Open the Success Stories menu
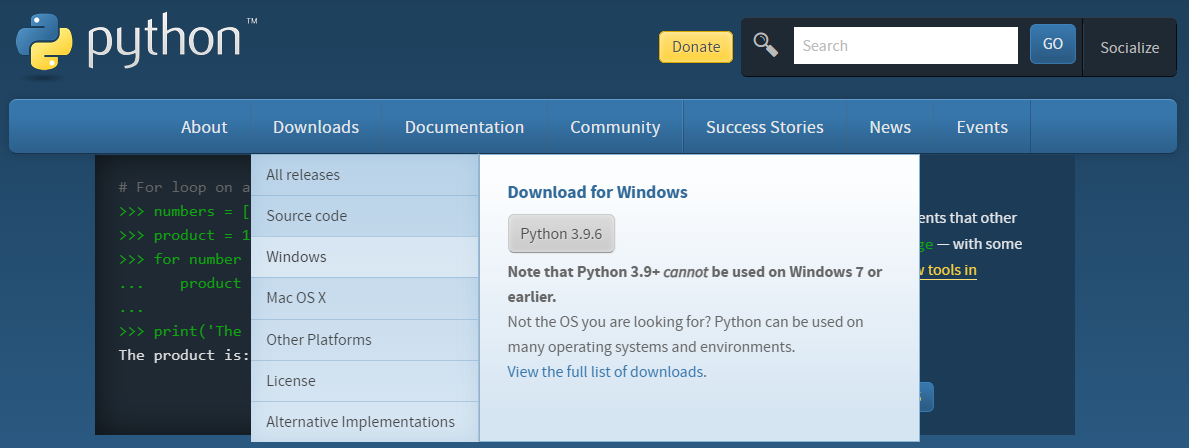 pyautogui.click(x=764, y=127)
